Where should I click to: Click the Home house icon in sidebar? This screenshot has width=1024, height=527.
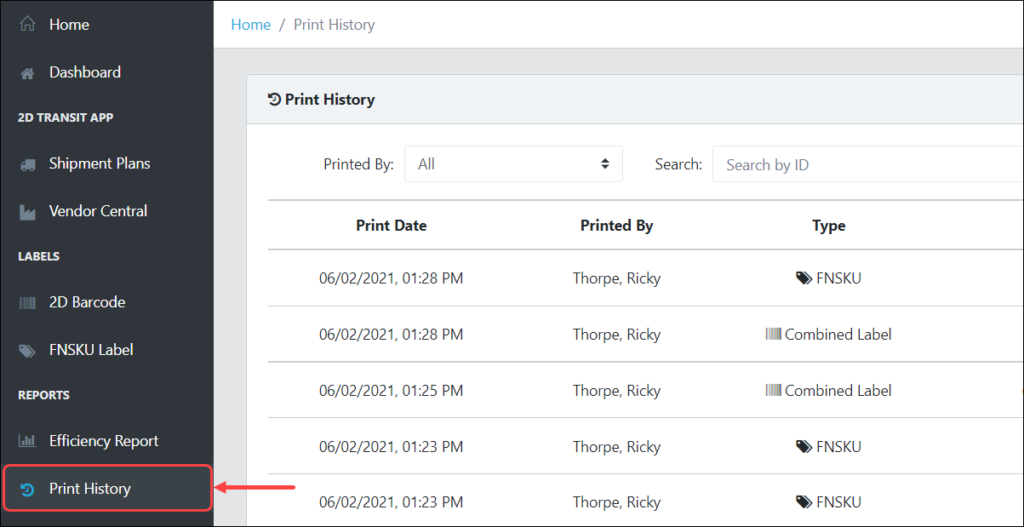[27, 25]
